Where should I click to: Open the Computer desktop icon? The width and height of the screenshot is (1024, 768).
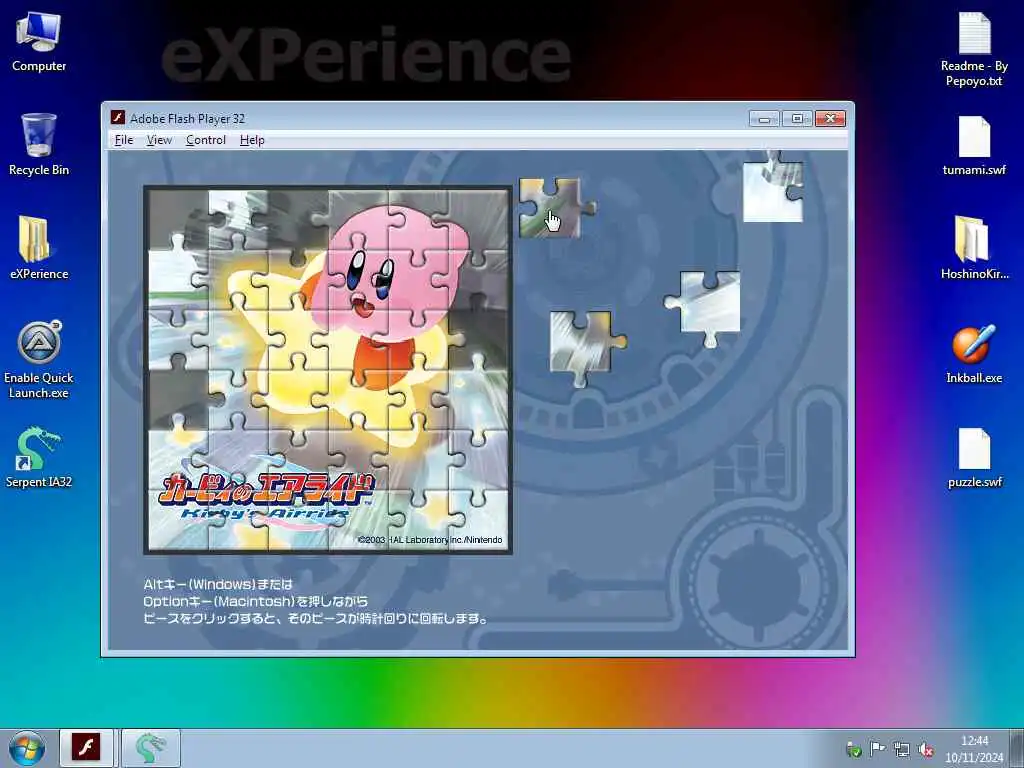[x=39, y=42]
